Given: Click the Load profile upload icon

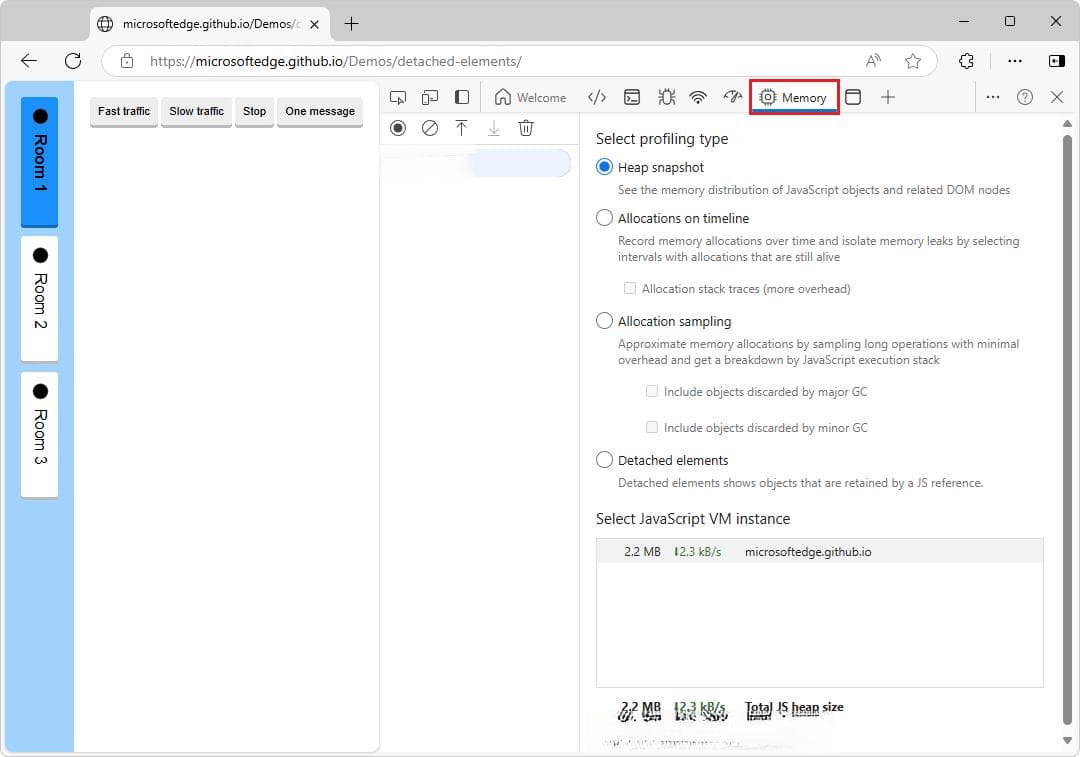Looking at the screenshot, I should point(461,128).
